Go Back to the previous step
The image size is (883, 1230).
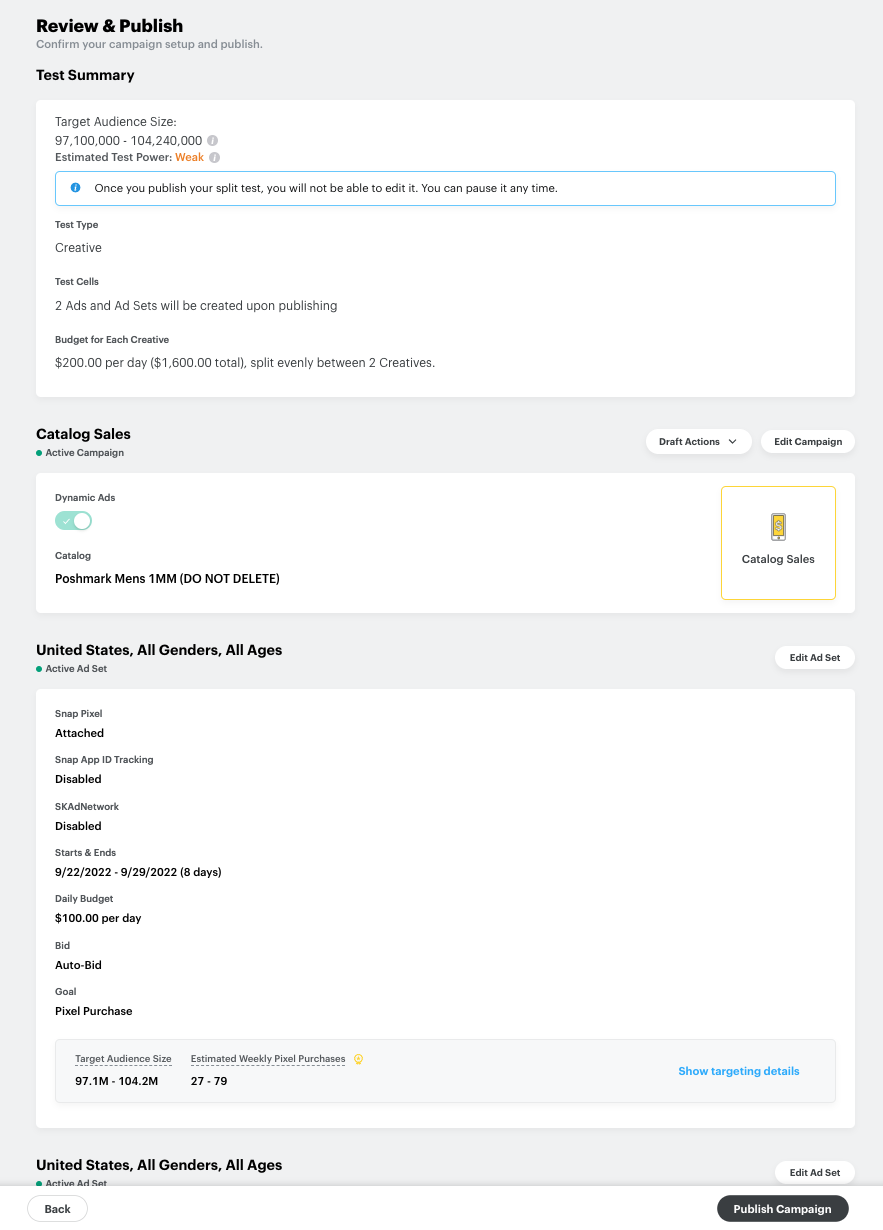pyautogui.click(x=57, y=1209)
